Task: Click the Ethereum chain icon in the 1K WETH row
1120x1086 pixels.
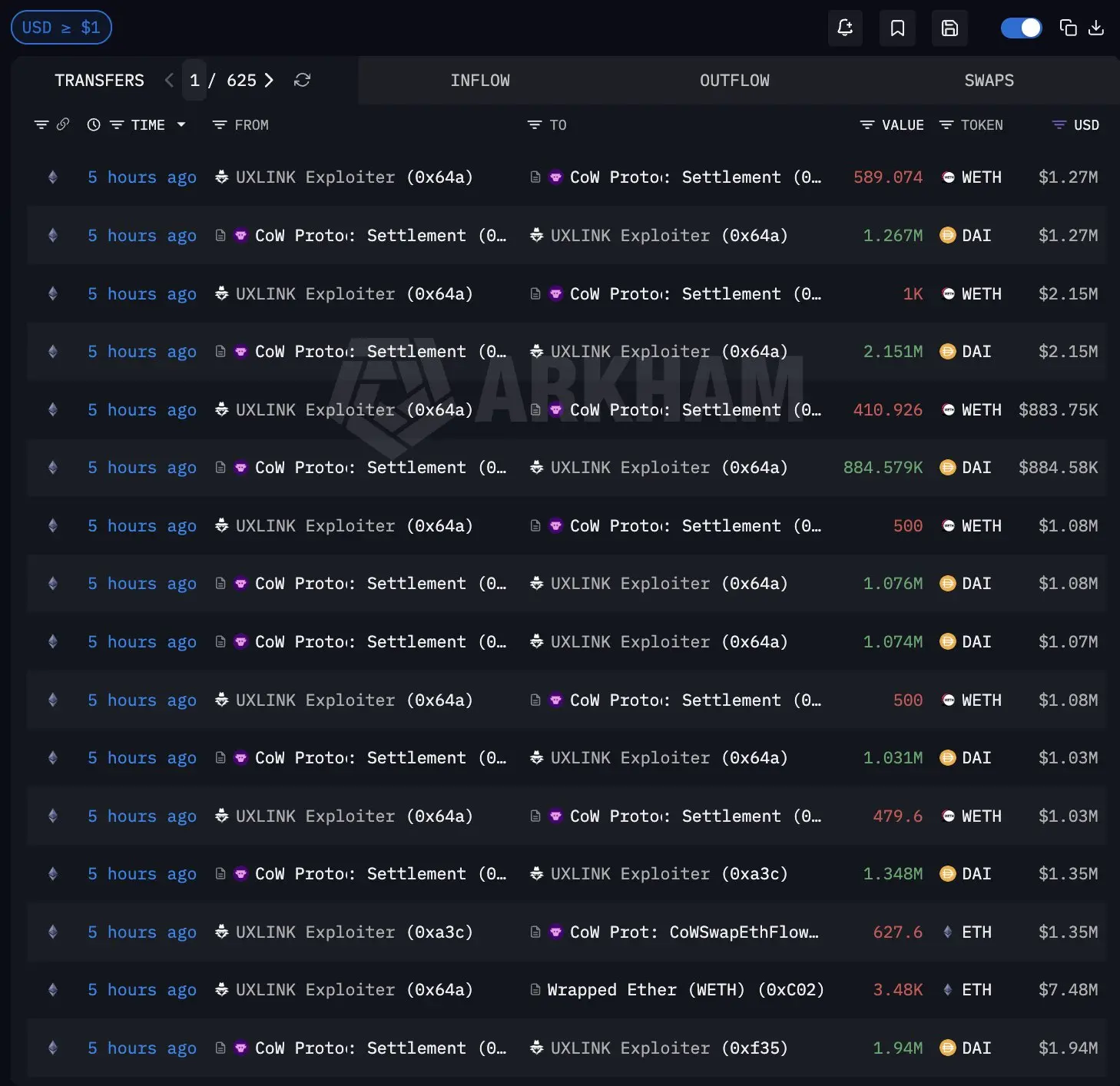Action: pos(53,293)
